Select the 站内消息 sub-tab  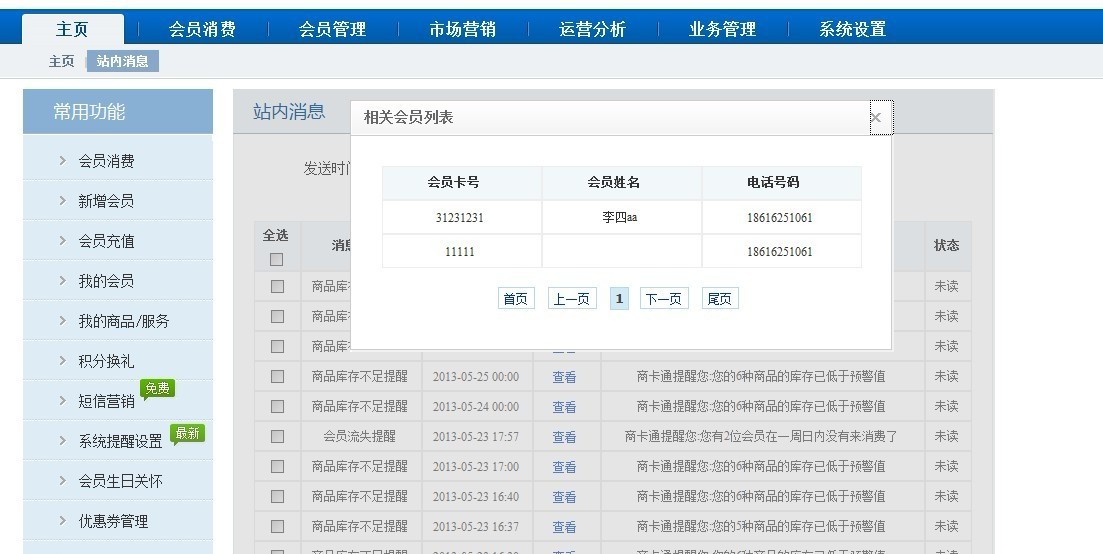coord(123,61)
